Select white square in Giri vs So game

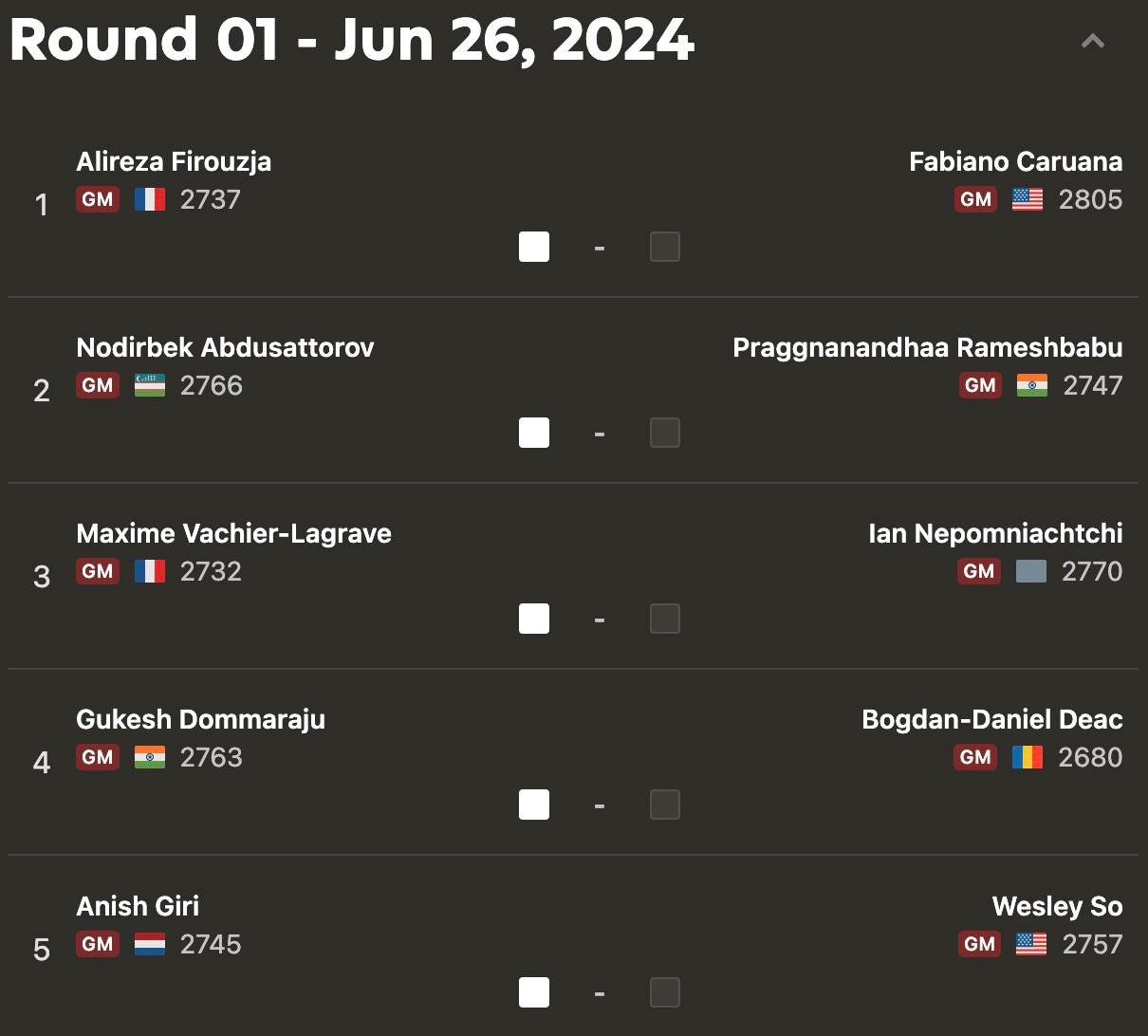pyautogui.click(x=534, y=992)
